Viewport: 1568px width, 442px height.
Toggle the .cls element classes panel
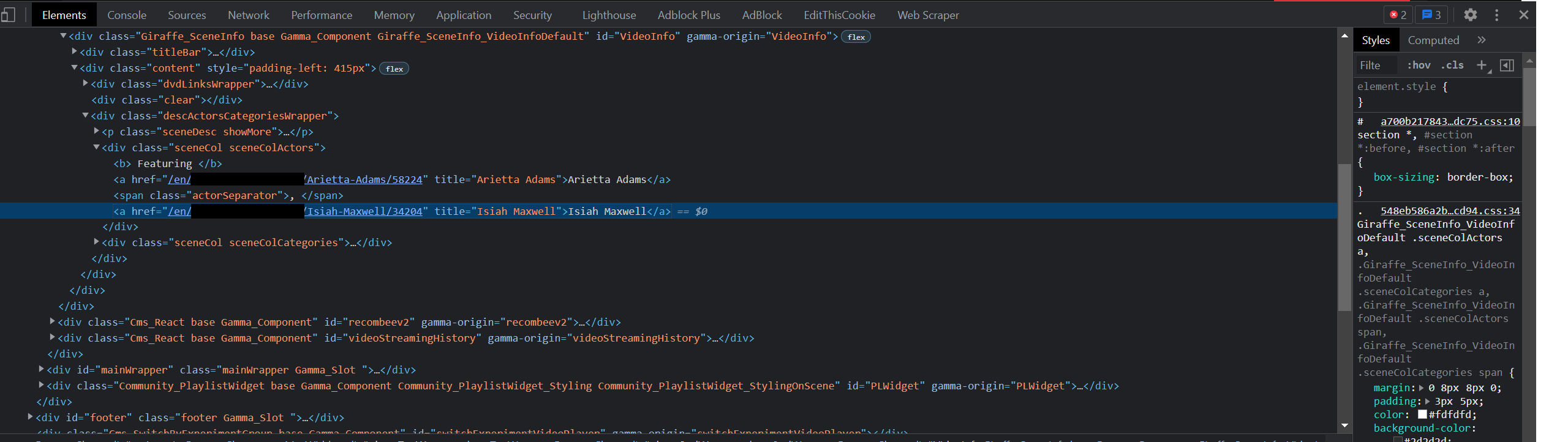(x=1452, y=65)
